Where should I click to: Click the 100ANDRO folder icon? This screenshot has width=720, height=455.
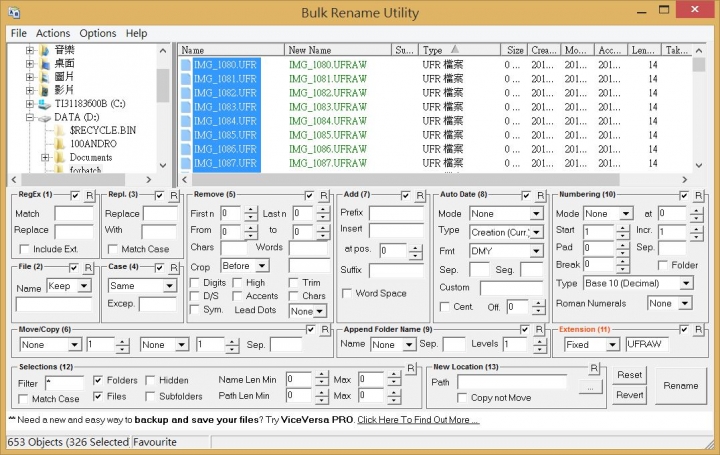coord(59,144)
